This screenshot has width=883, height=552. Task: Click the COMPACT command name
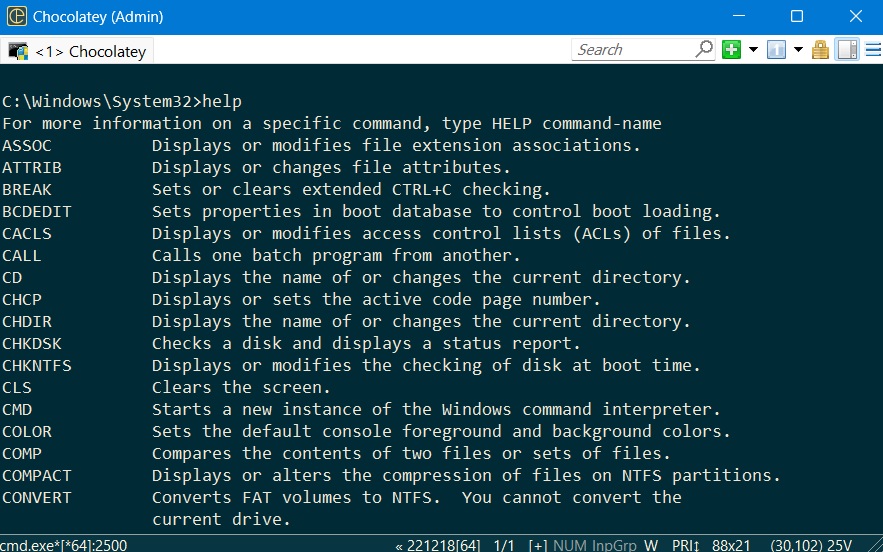click(x=37, y=475)
